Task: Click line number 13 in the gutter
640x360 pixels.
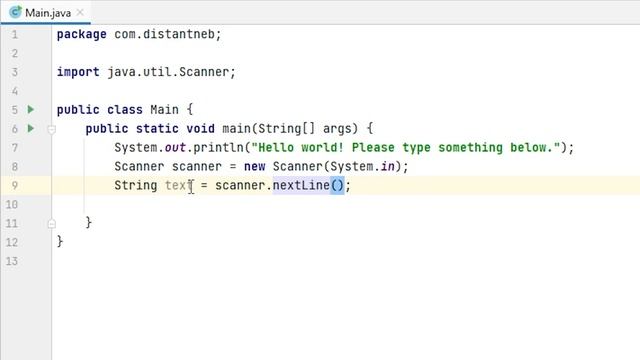Action: (12, 261)
